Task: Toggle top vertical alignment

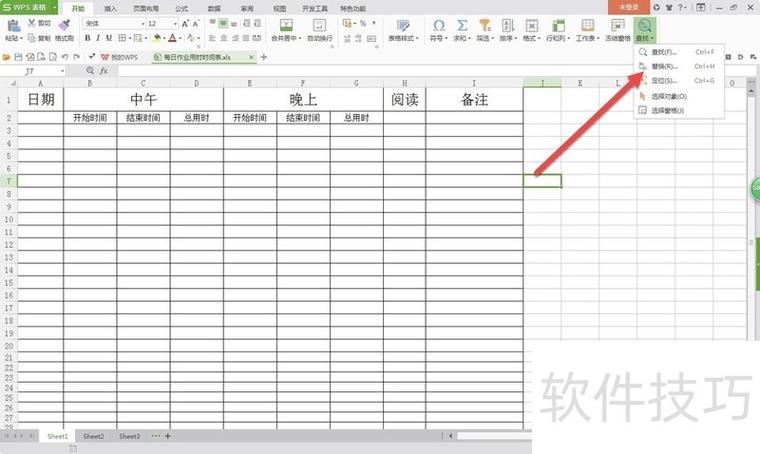Action: point(213,23)
